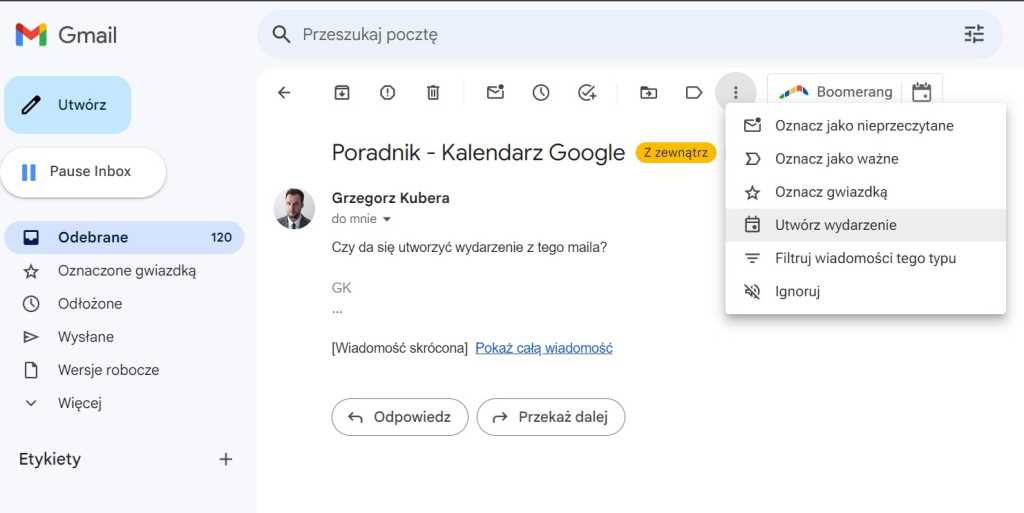Open search filter options slider icon
Viewport: 1024px width, 513px height.
(x=974, y=35)
